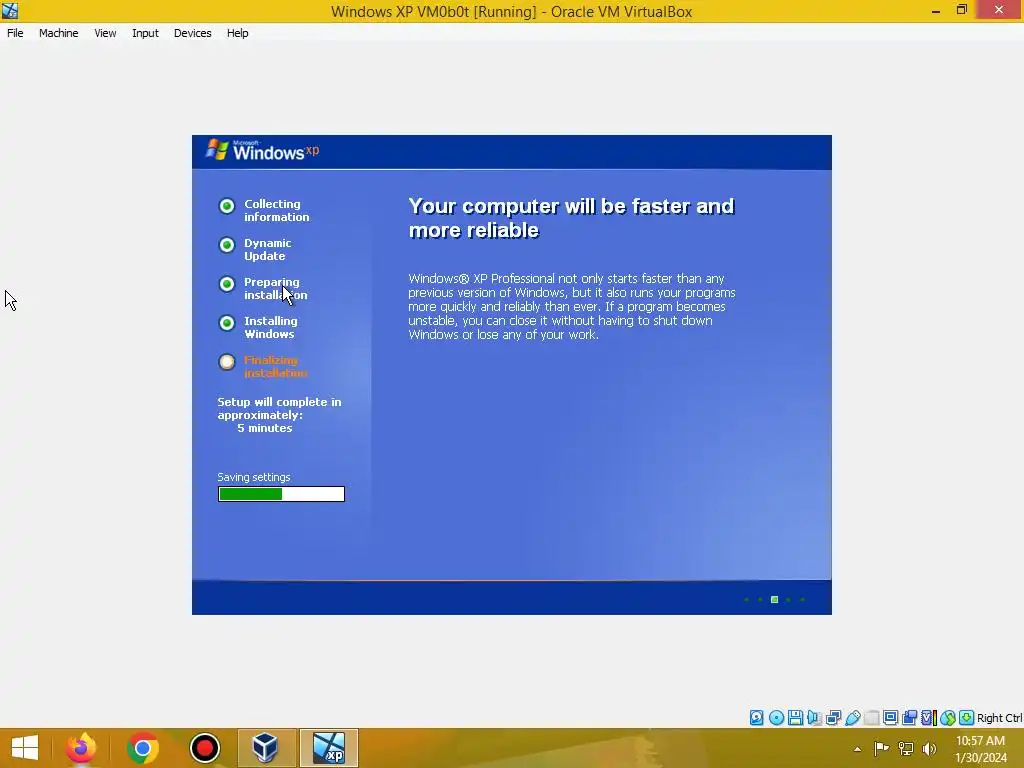This screenshot has height=768, width=1024.
Task: Select the Windows XP VM taskbar button
Action: pyautogui.click(x=328, y=748)
